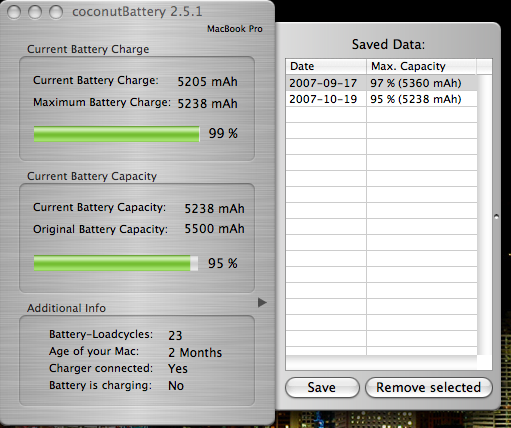The height and width of the screenshot is (428, 511).
Task: Click the 95 % battery capacity progress bar
Action: coord(116,263)
